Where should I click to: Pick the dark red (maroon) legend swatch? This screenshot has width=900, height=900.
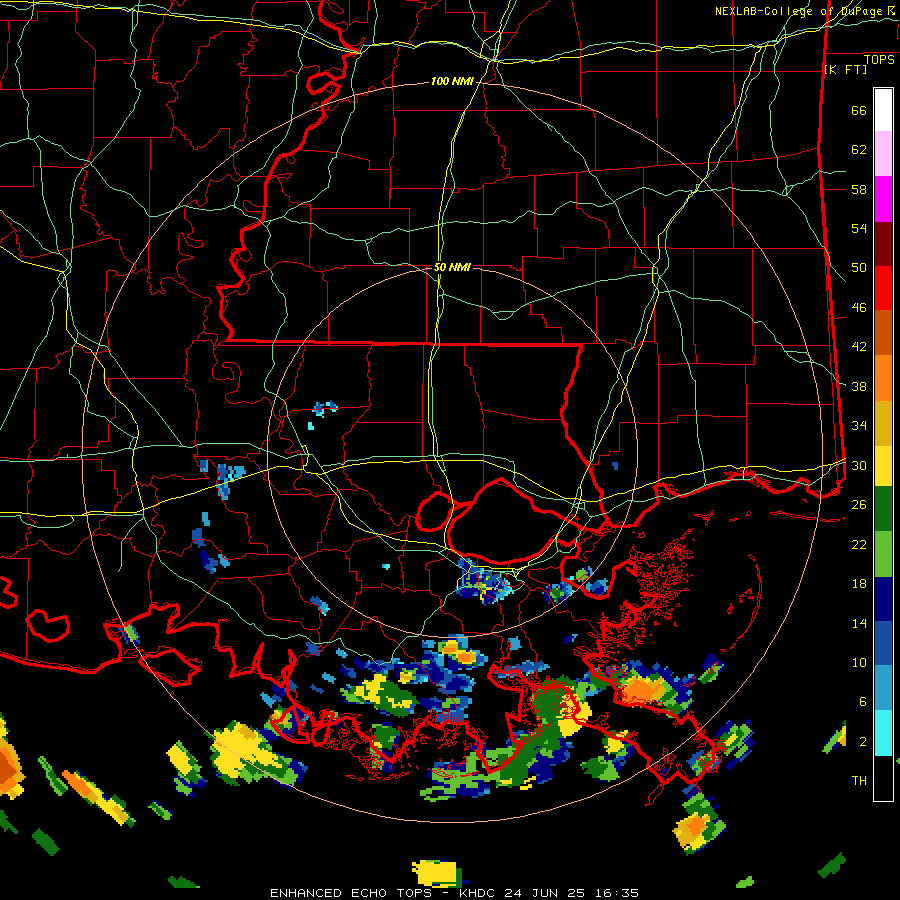pyautogui.click(x=883, y=244)
